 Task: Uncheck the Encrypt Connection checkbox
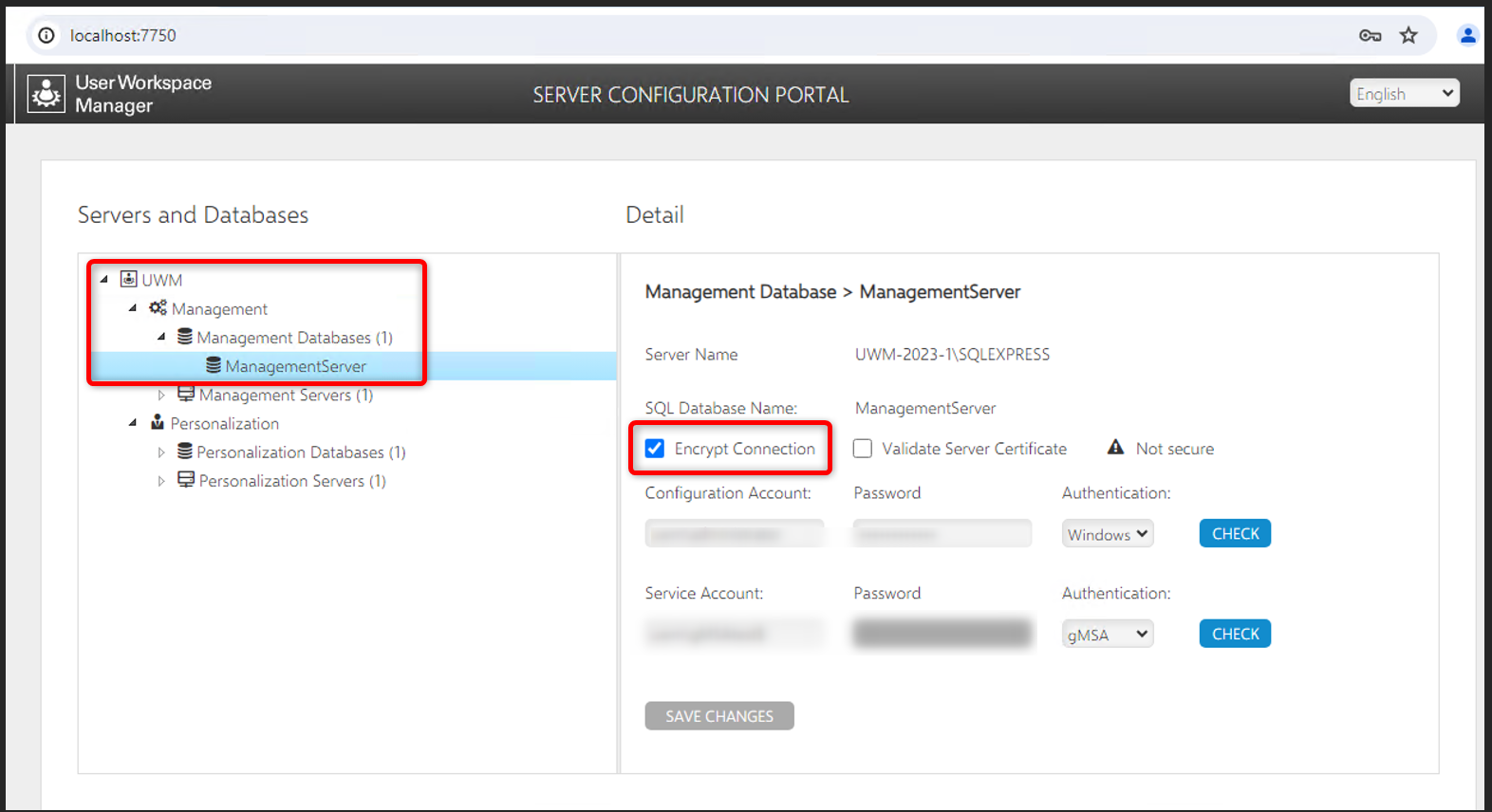click(x=655, y=449)
